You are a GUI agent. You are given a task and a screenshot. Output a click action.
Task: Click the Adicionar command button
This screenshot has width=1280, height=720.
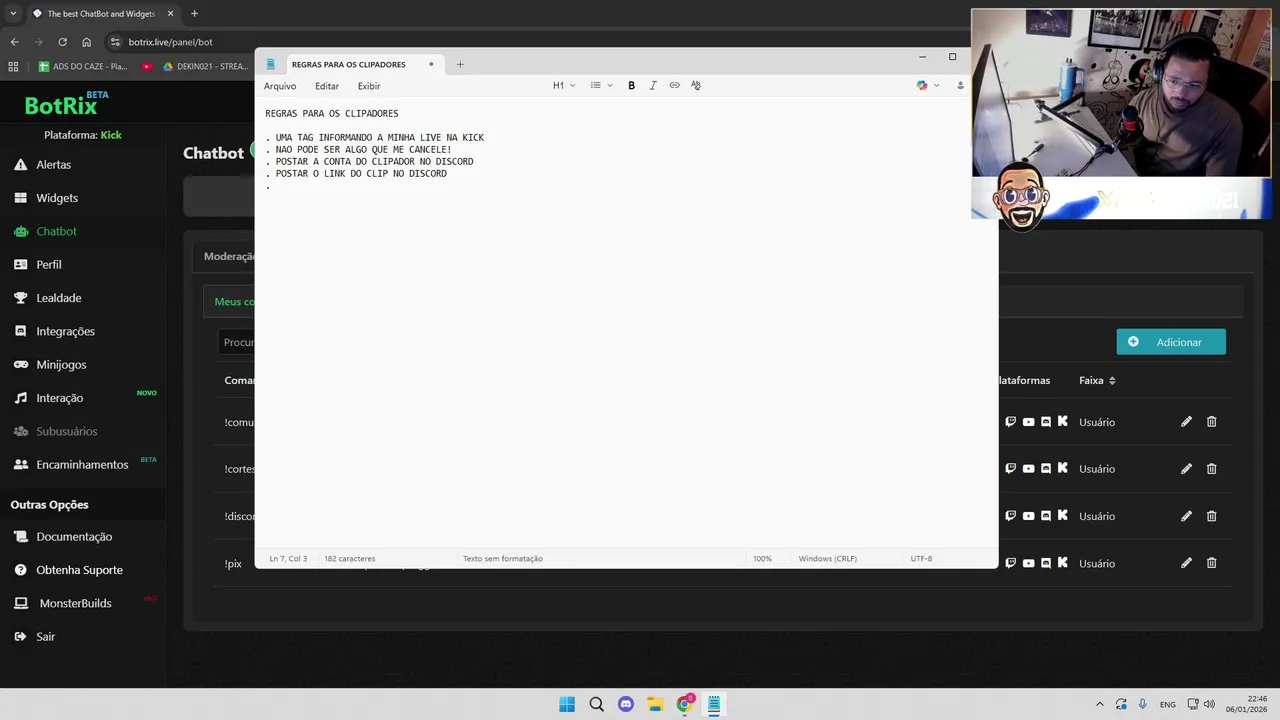(1171, 342)
